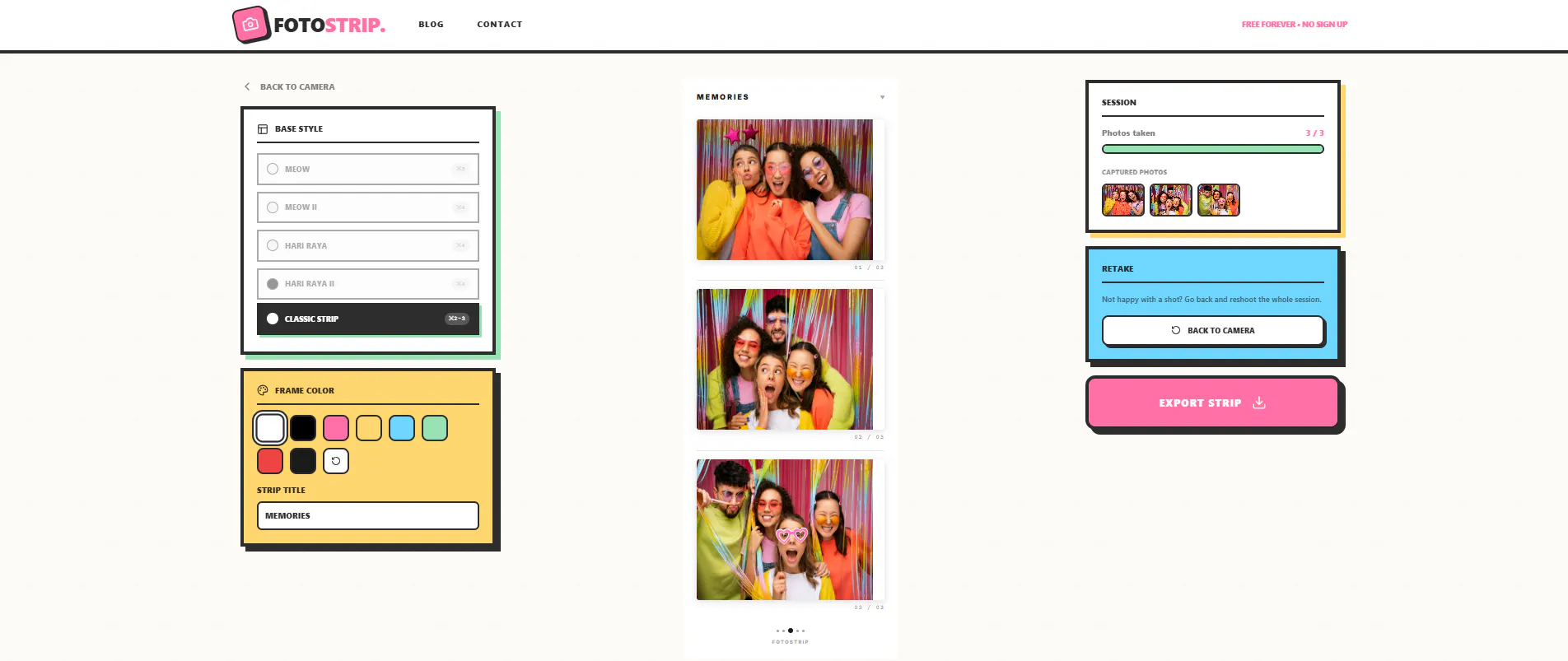Choose the sky blue frame color swatch
1568x661 pixels.
tap(402, 428)
